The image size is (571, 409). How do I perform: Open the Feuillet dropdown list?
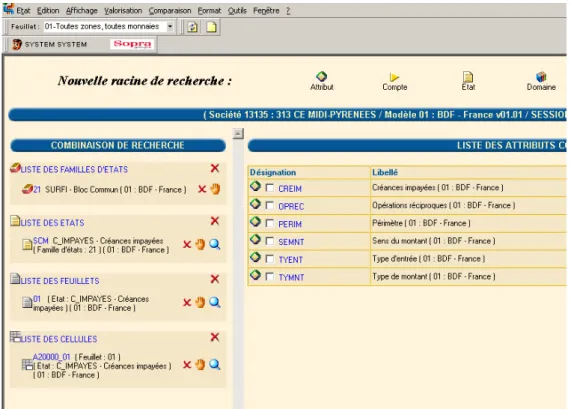click(x=170, y=26)
